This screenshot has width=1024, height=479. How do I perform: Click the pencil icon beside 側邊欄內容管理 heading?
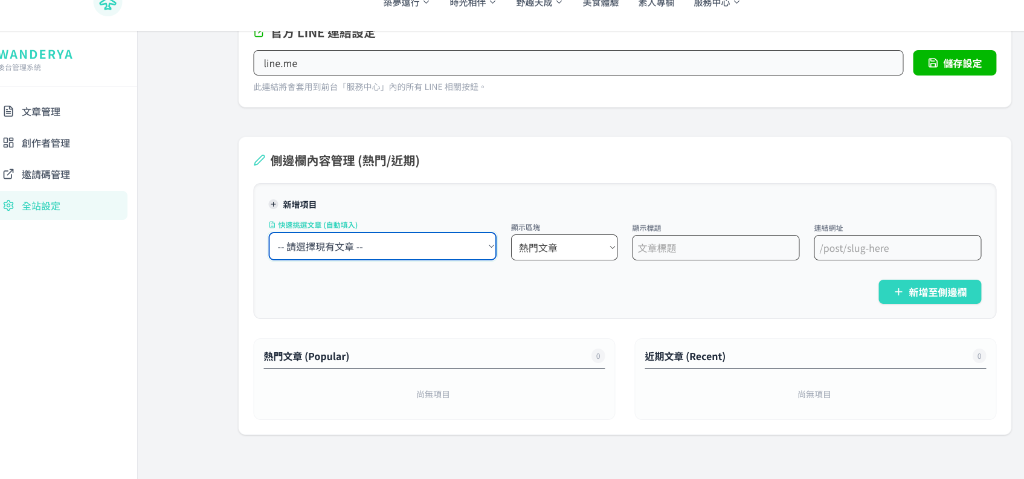point(260,160)
